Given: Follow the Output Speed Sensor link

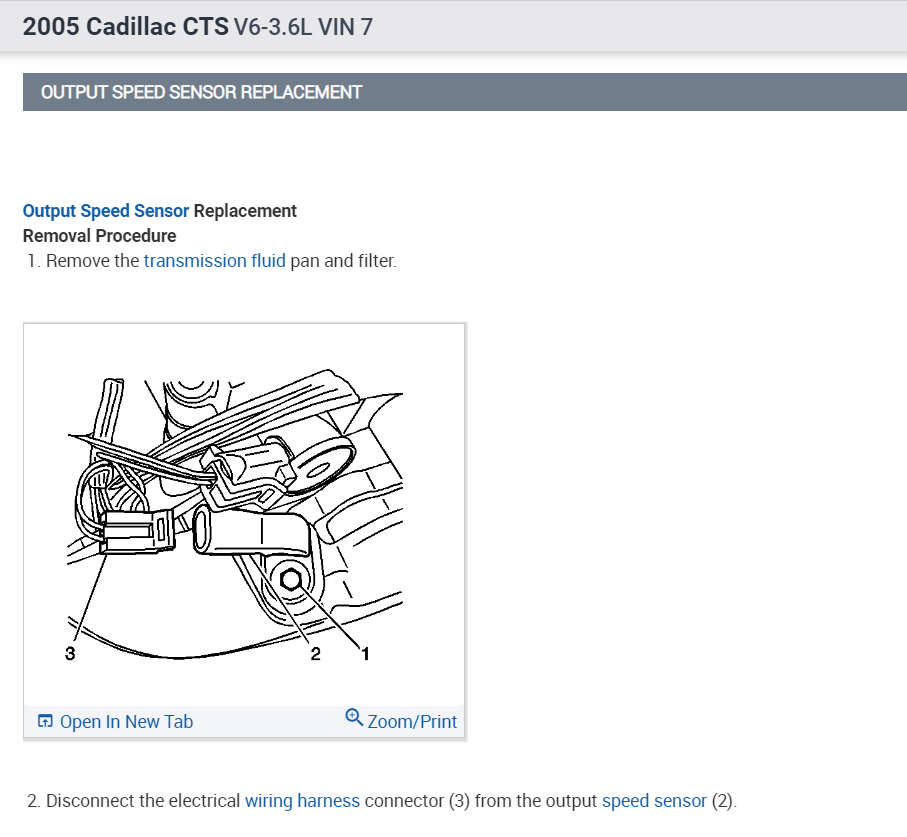Looking at the screenshot, I should 106,211.
